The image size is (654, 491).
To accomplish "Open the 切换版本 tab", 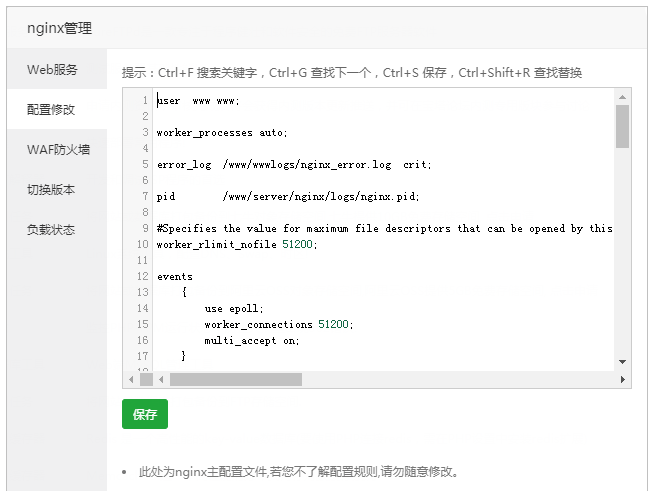I will [x=57, y=189].
